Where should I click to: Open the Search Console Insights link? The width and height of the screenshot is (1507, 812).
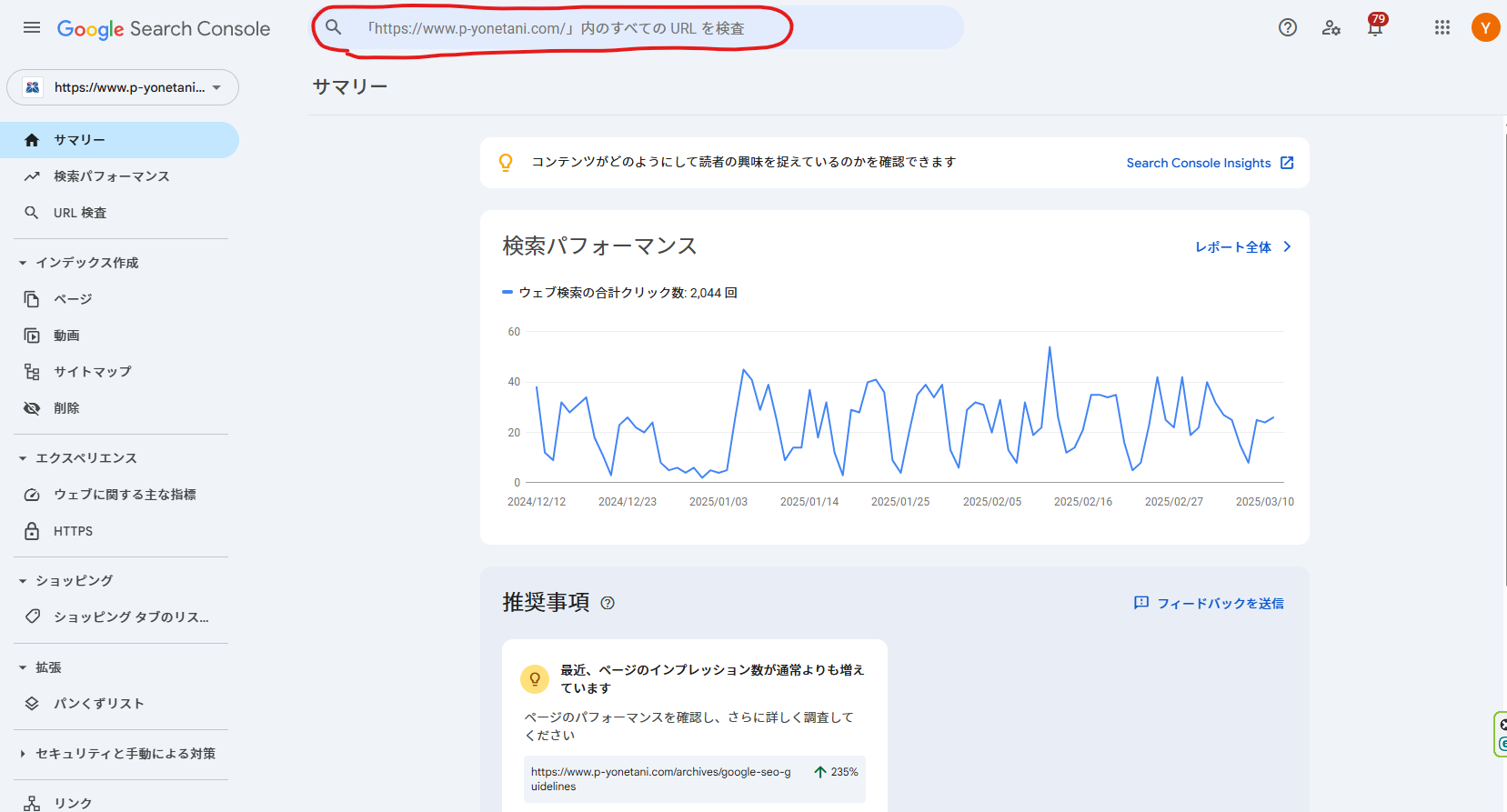coord(1209,163)
